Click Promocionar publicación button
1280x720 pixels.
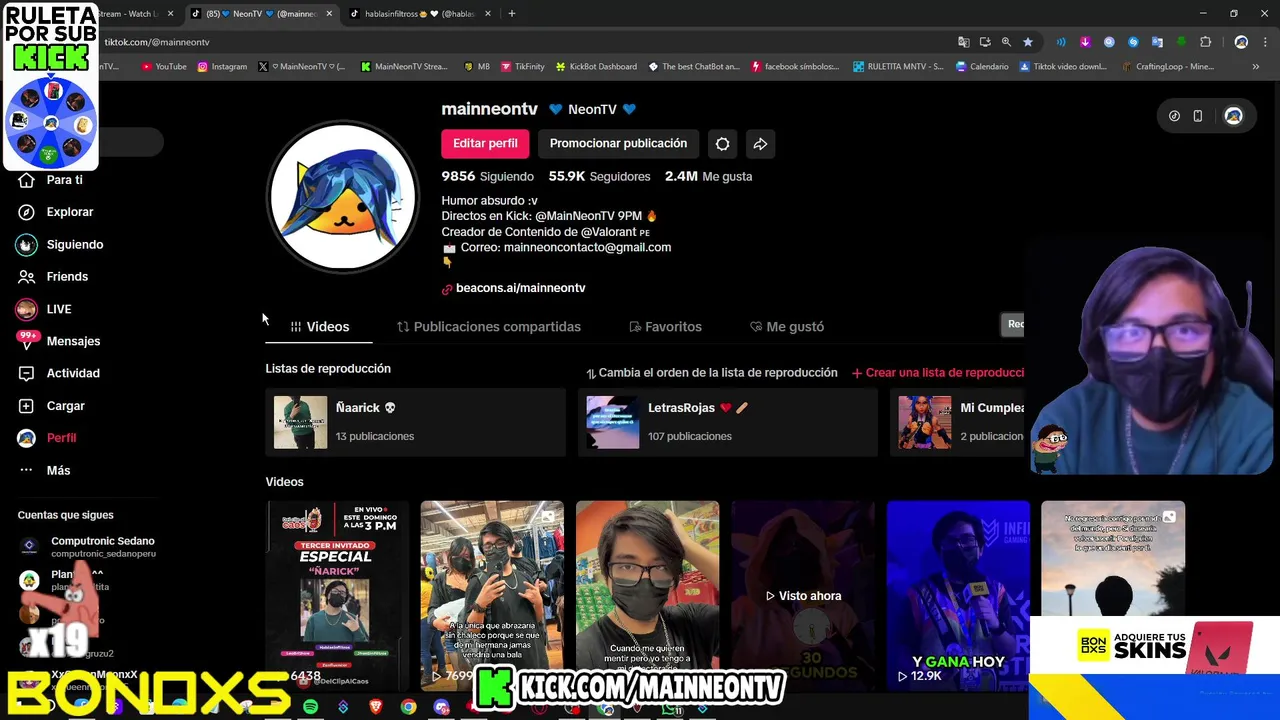[x=618, y=143]
